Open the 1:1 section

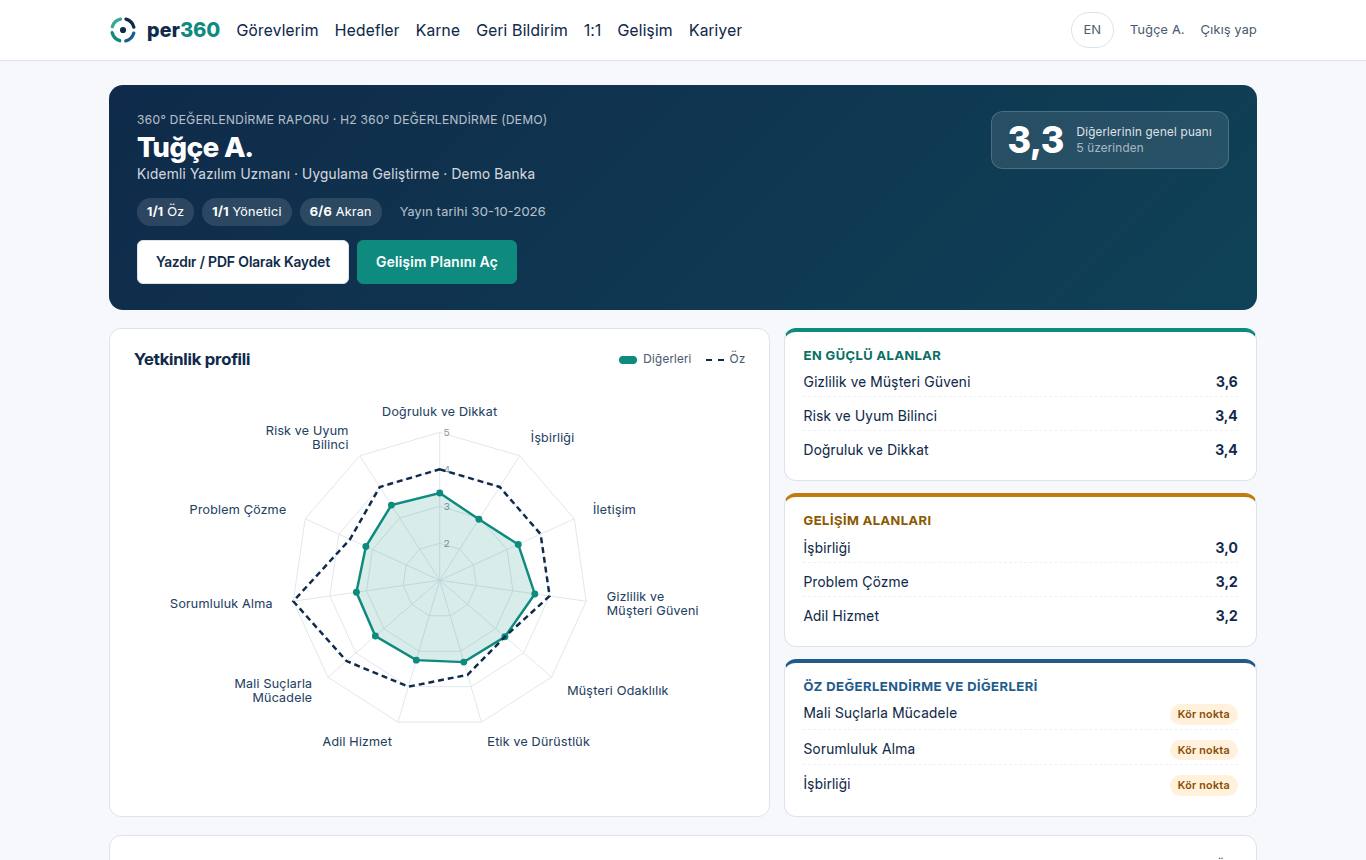tap(593, 30)
